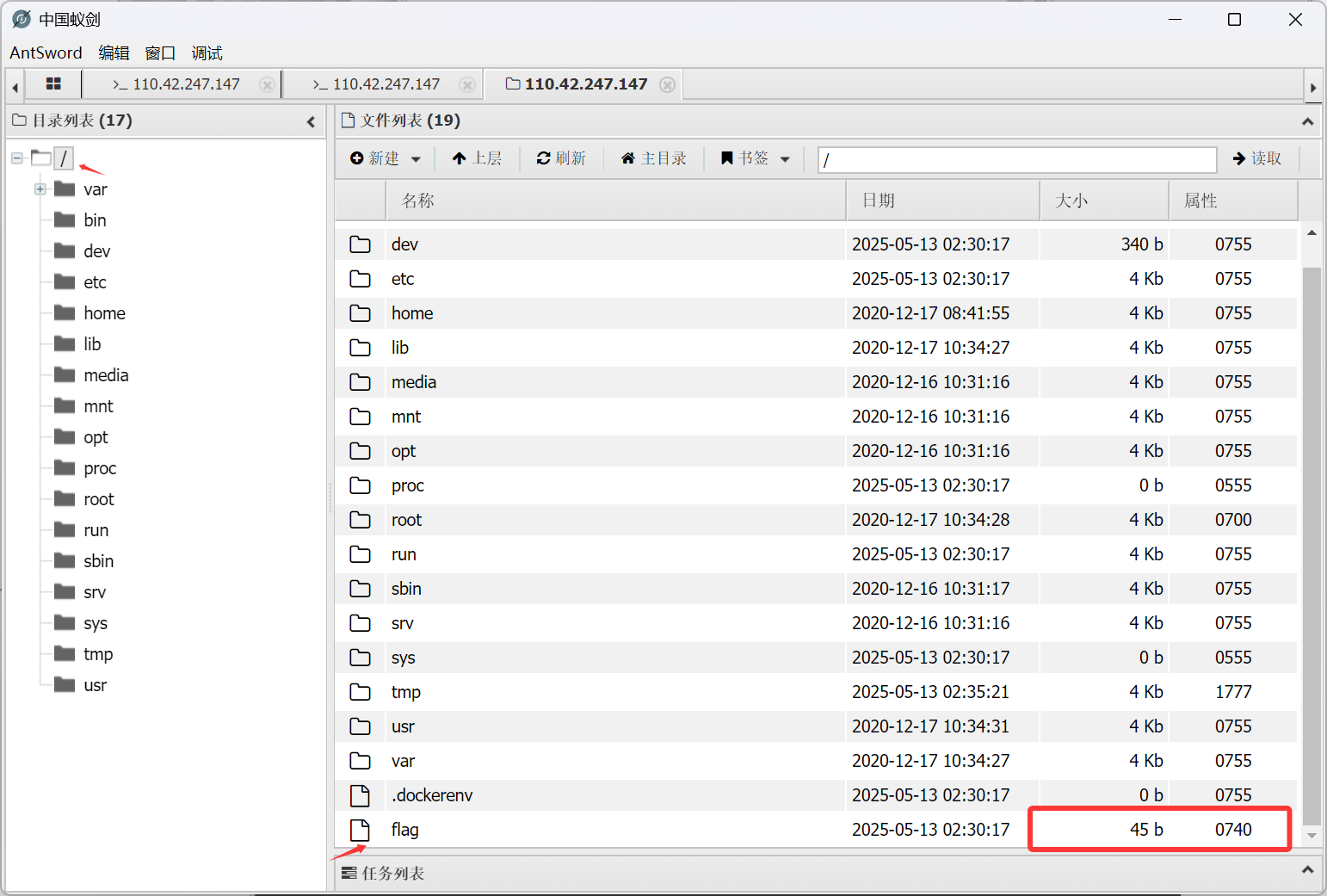Open the Debug (调试) menu
The image size is (1327, 896).
point(207,53)
